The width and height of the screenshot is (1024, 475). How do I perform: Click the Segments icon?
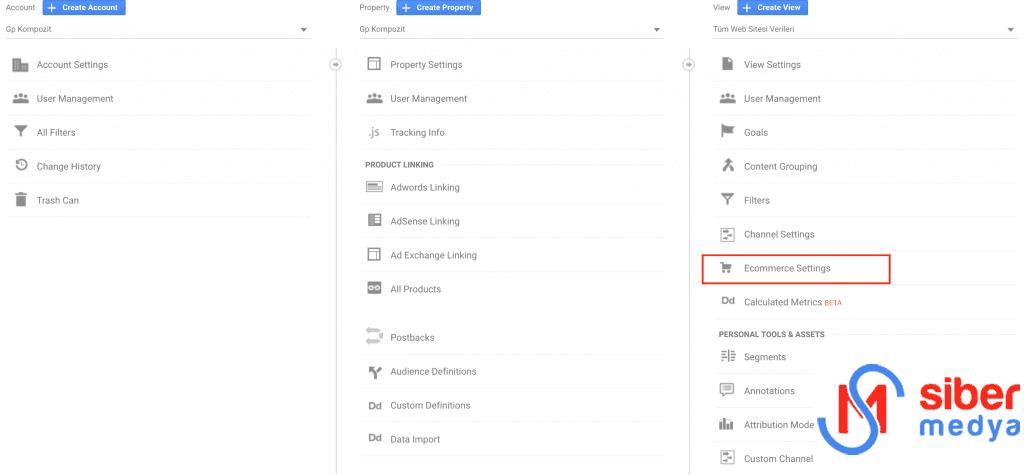pyautogui.click(x=728, y=357)
